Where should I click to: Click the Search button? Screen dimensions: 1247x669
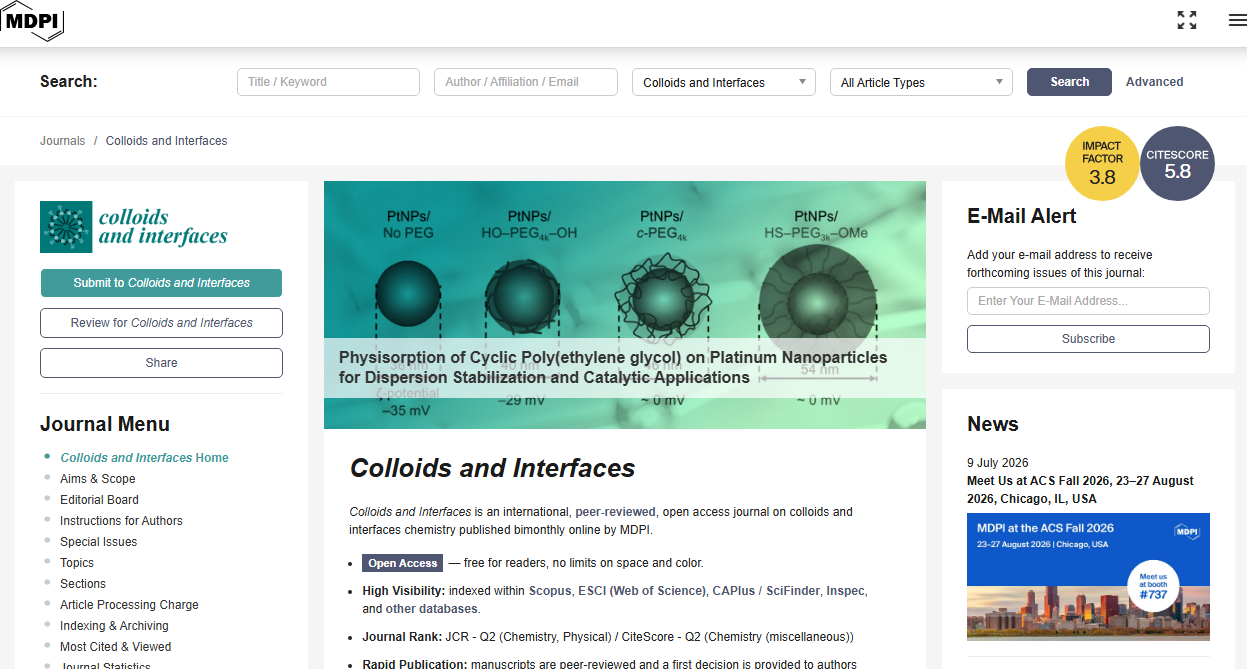[x=1069, y=82]
